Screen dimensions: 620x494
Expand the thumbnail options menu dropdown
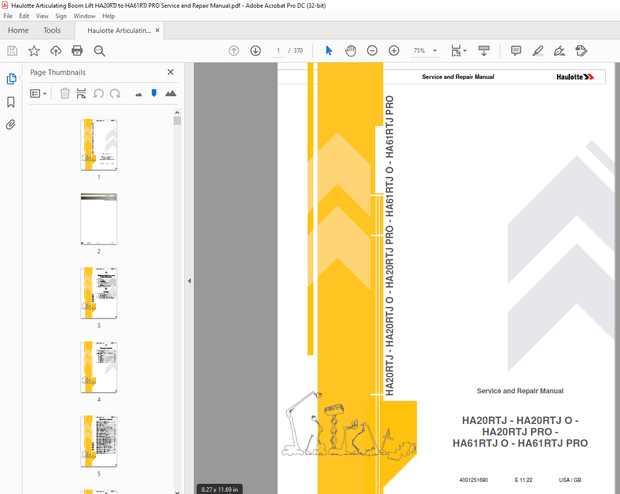[x=38, y=93]
